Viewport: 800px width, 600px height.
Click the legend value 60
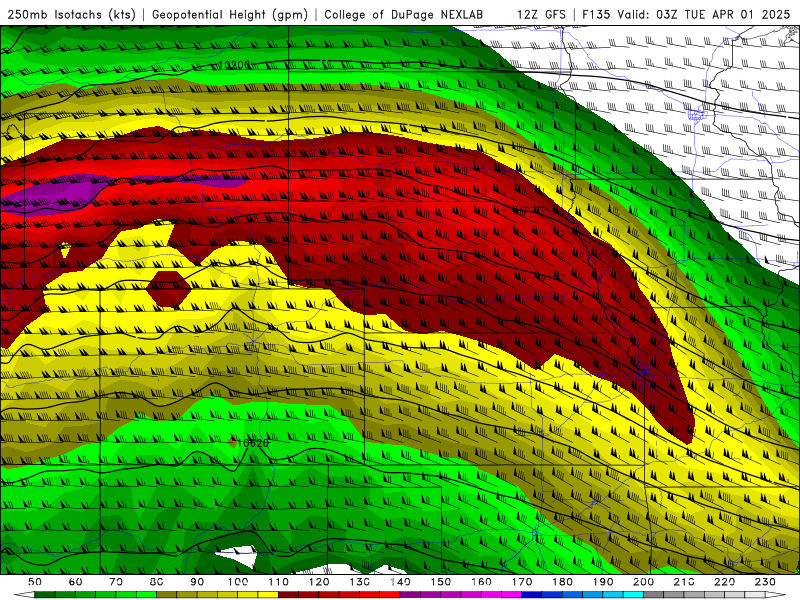[76, 582]
